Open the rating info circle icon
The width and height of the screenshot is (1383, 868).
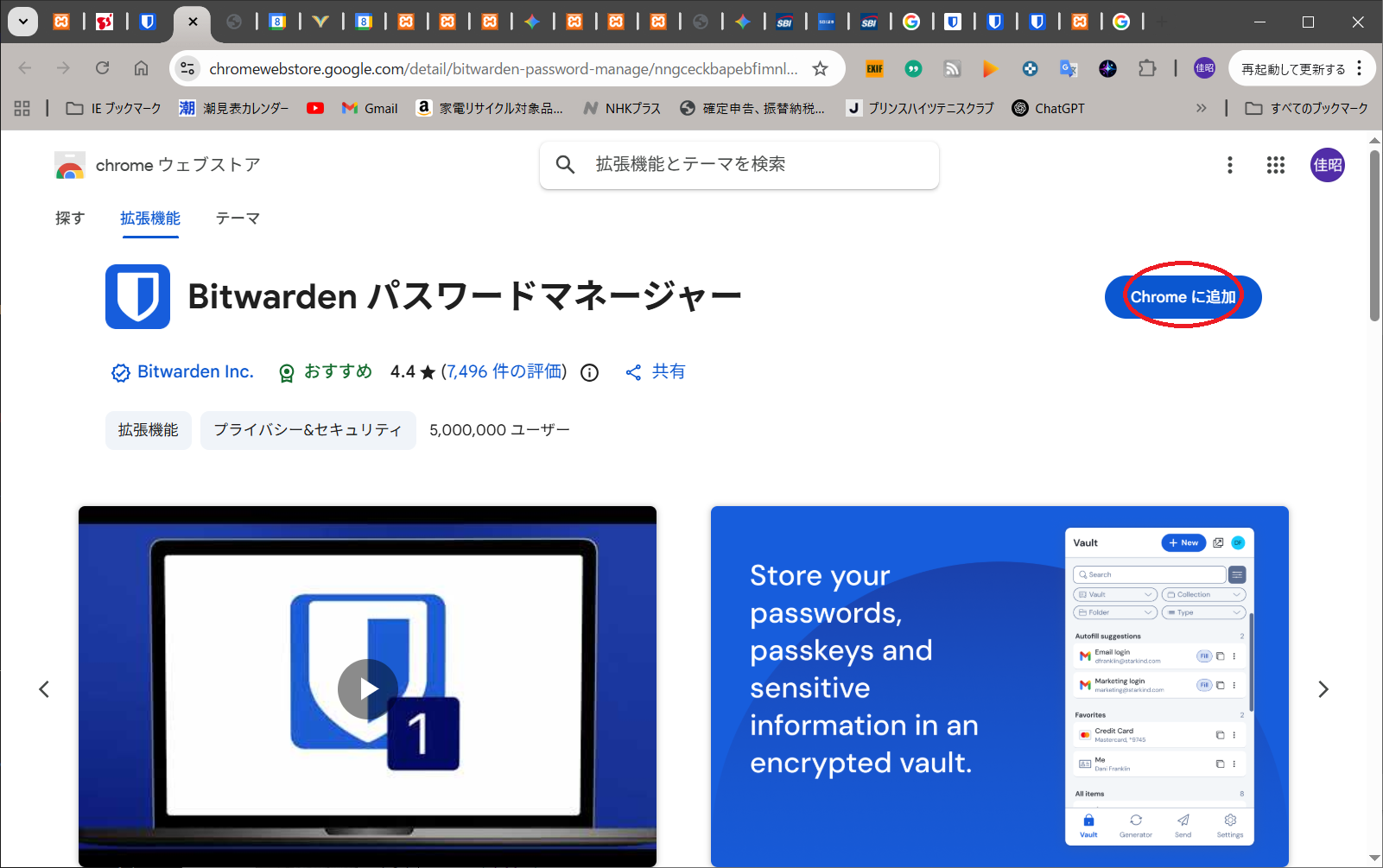click(x=589, y=372)
